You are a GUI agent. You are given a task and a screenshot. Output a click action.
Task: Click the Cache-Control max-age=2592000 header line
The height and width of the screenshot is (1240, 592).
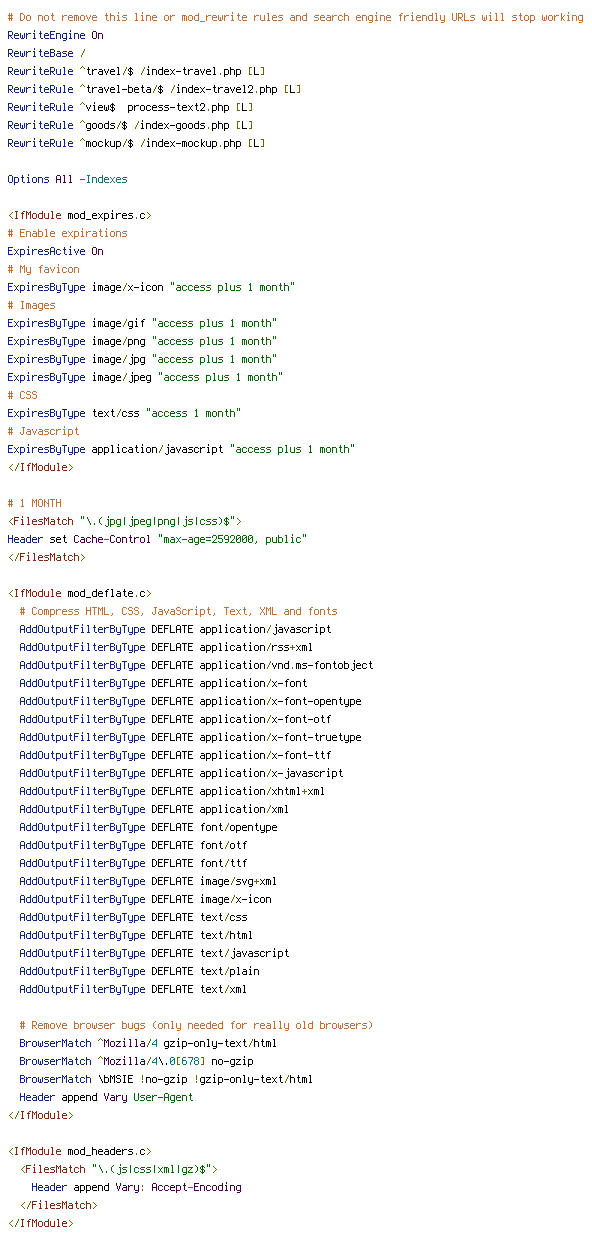pos(157,539)
